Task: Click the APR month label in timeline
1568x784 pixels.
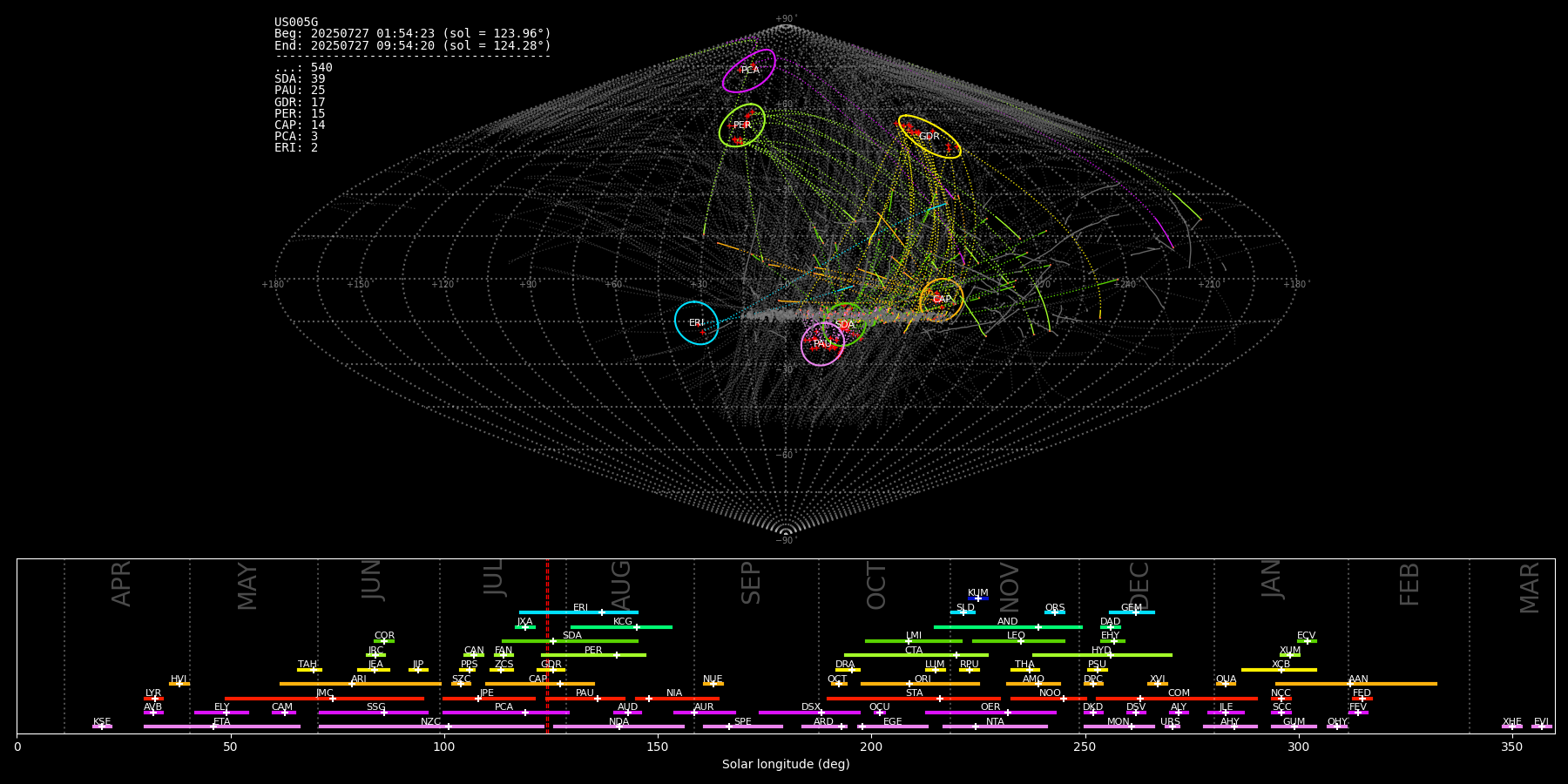Action: [121, 584]
